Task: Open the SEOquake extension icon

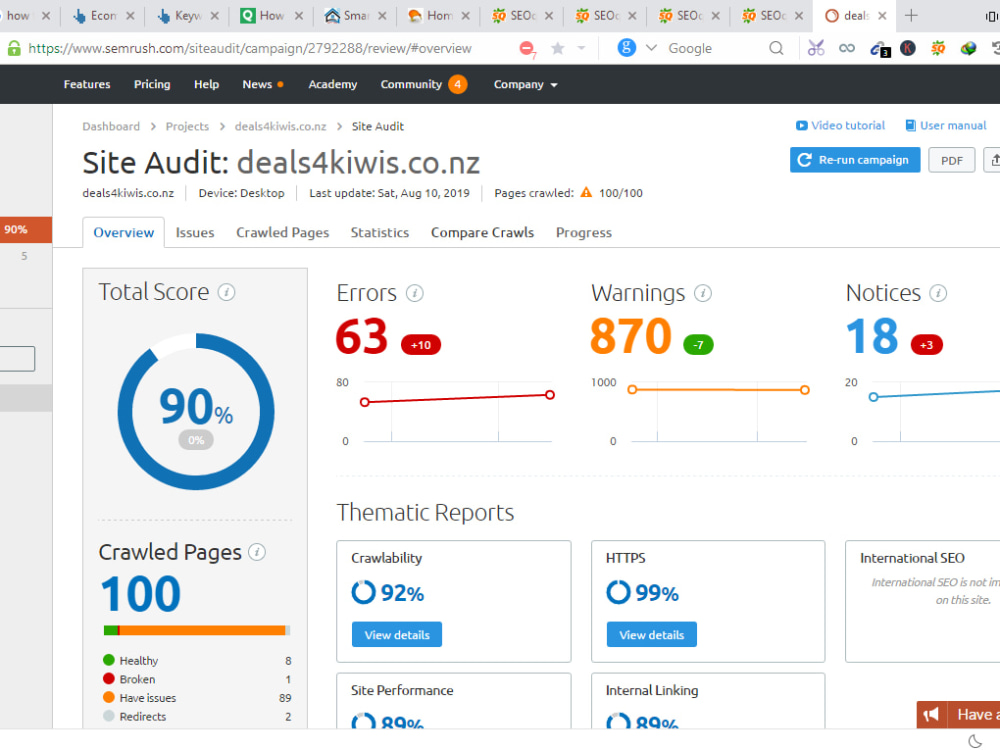Action: click(938, 47)
